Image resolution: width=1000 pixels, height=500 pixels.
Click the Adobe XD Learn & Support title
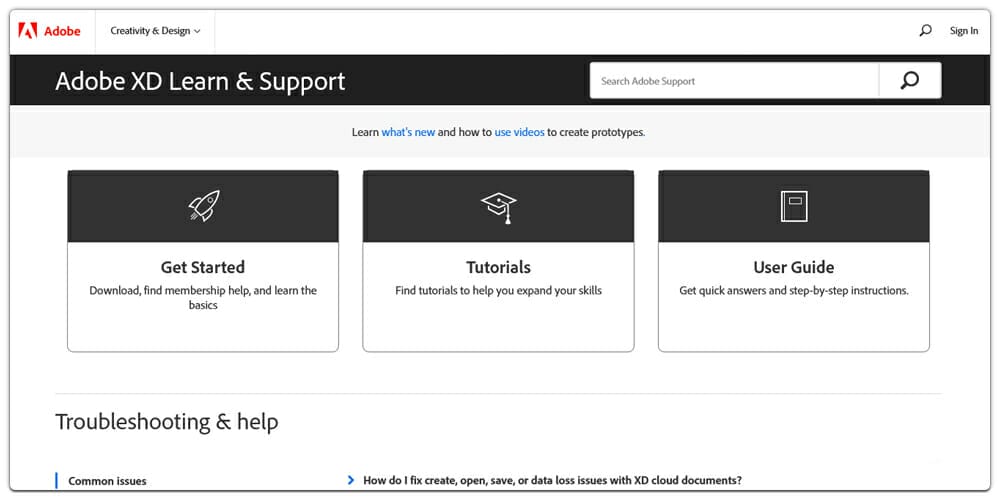tap(200, 82)
